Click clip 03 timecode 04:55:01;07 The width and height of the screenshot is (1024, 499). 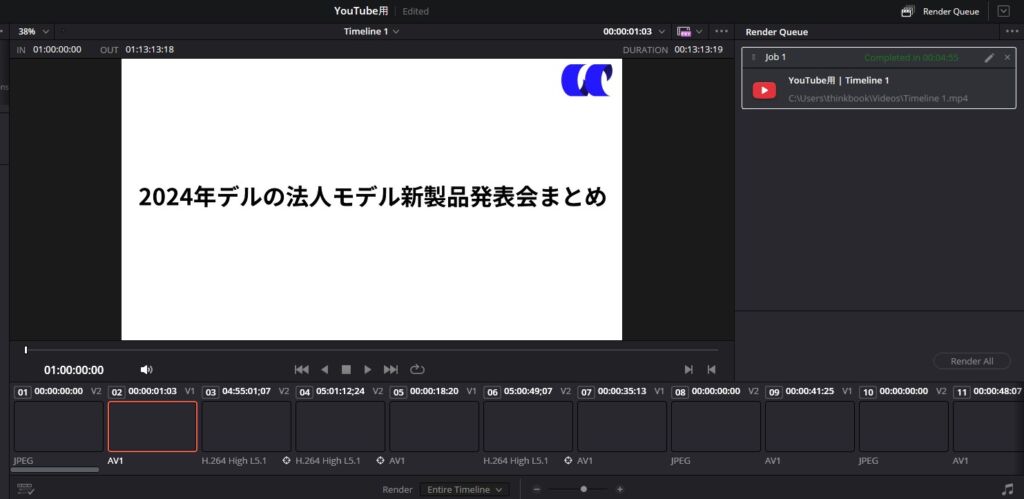pyautogui.click(x=246, y=391)
